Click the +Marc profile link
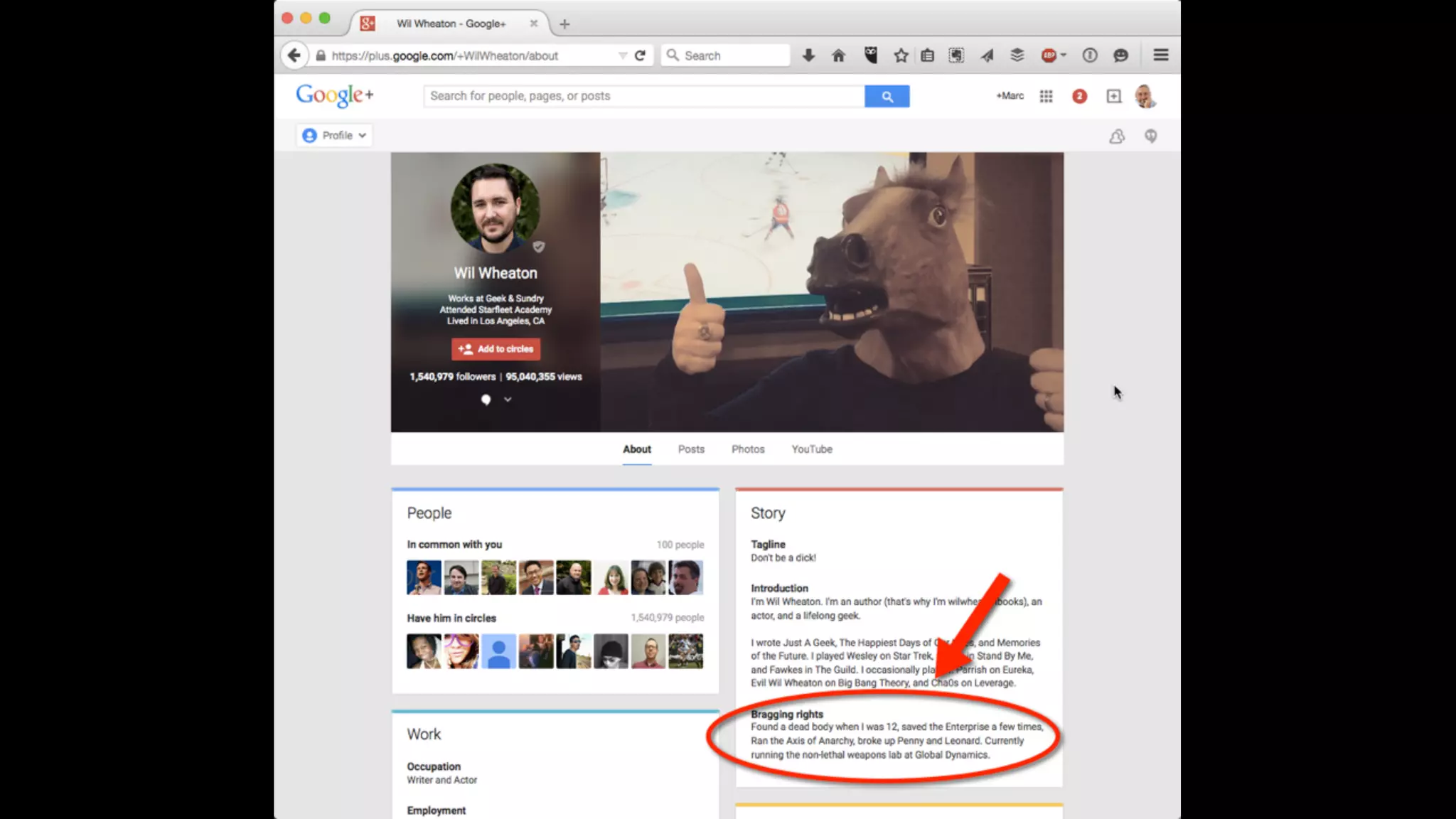 click(x=1010, y=96)
